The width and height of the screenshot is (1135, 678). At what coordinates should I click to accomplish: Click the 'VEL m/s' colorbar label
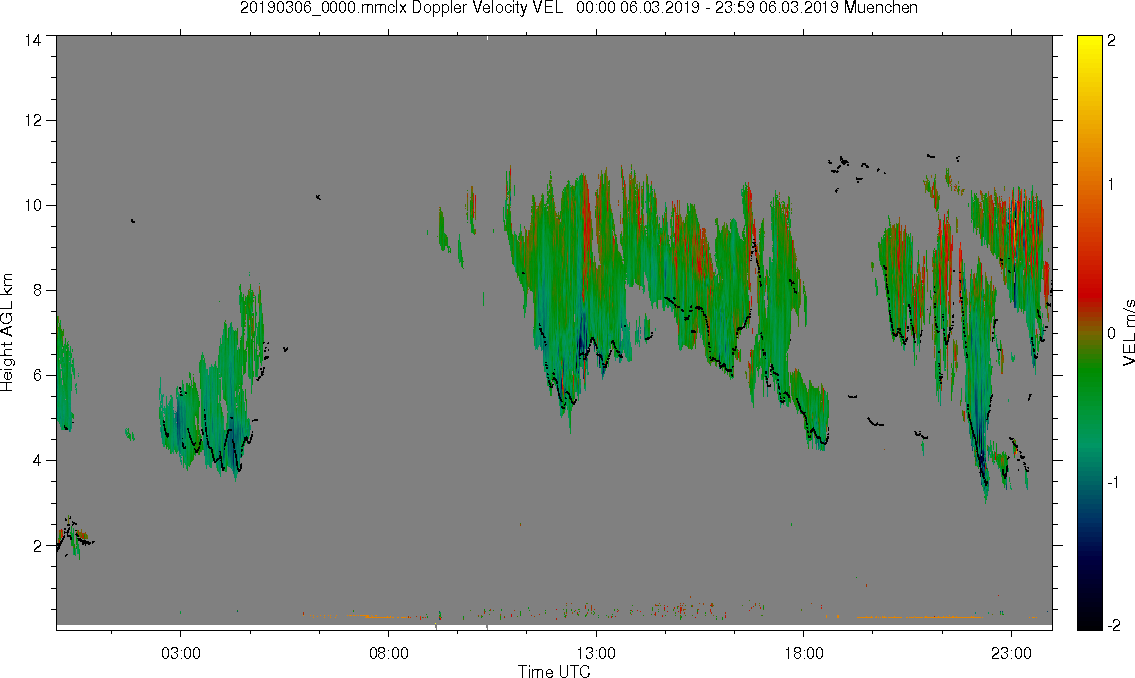pos(1128,332)
